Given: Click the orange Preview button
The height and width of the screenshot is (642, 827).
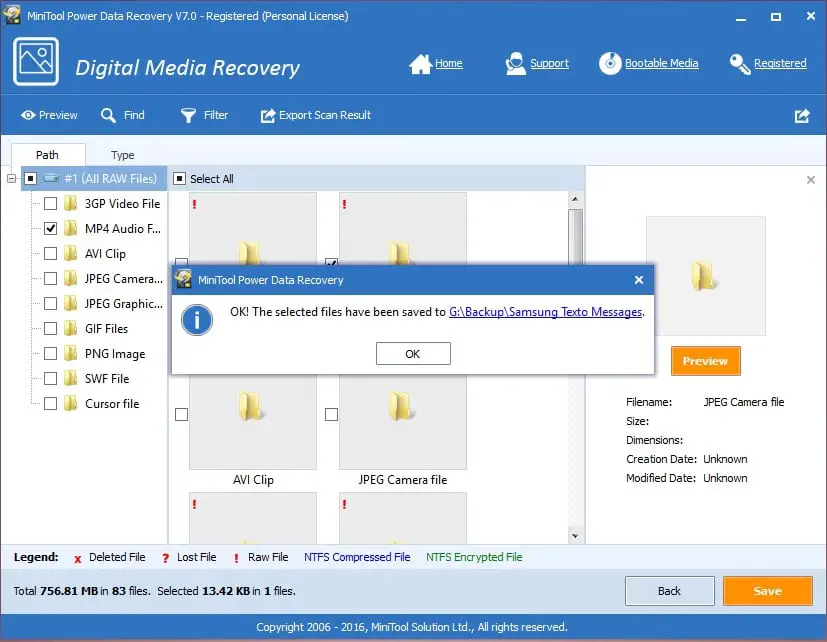Looking at the screenshot, I should click(705, 361).
